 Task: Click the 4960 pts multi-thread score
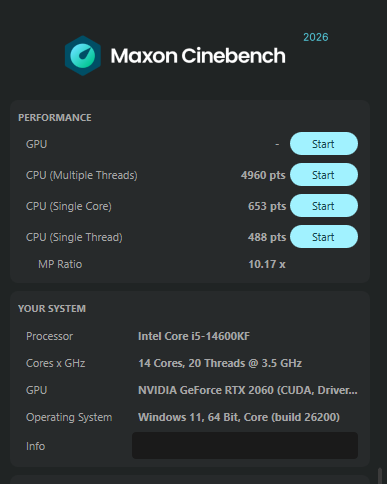click(263, 175)
